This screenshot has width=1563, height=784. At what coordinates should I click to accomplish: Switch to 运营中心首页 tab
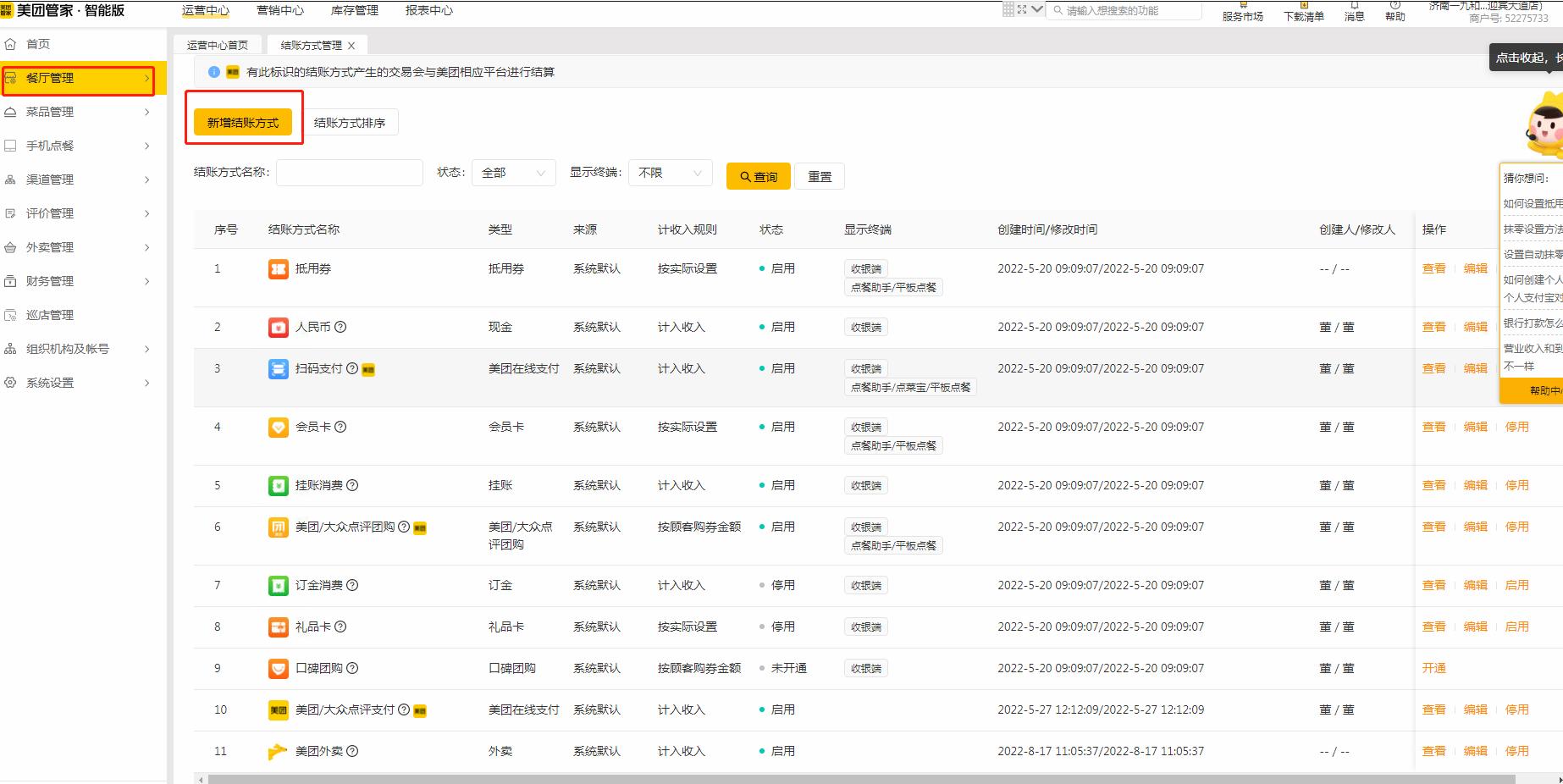tap(218, 46)
